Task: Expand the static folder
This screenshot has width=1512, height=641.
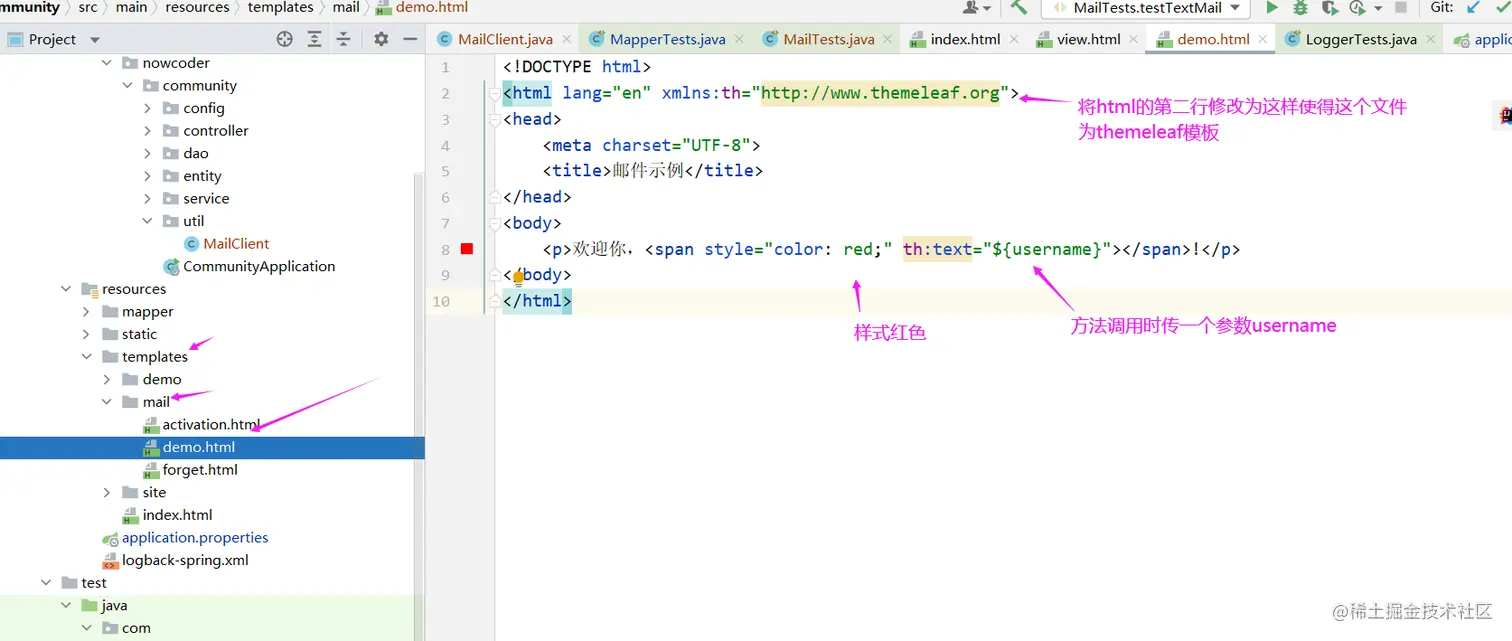Action: click(87, 334)
